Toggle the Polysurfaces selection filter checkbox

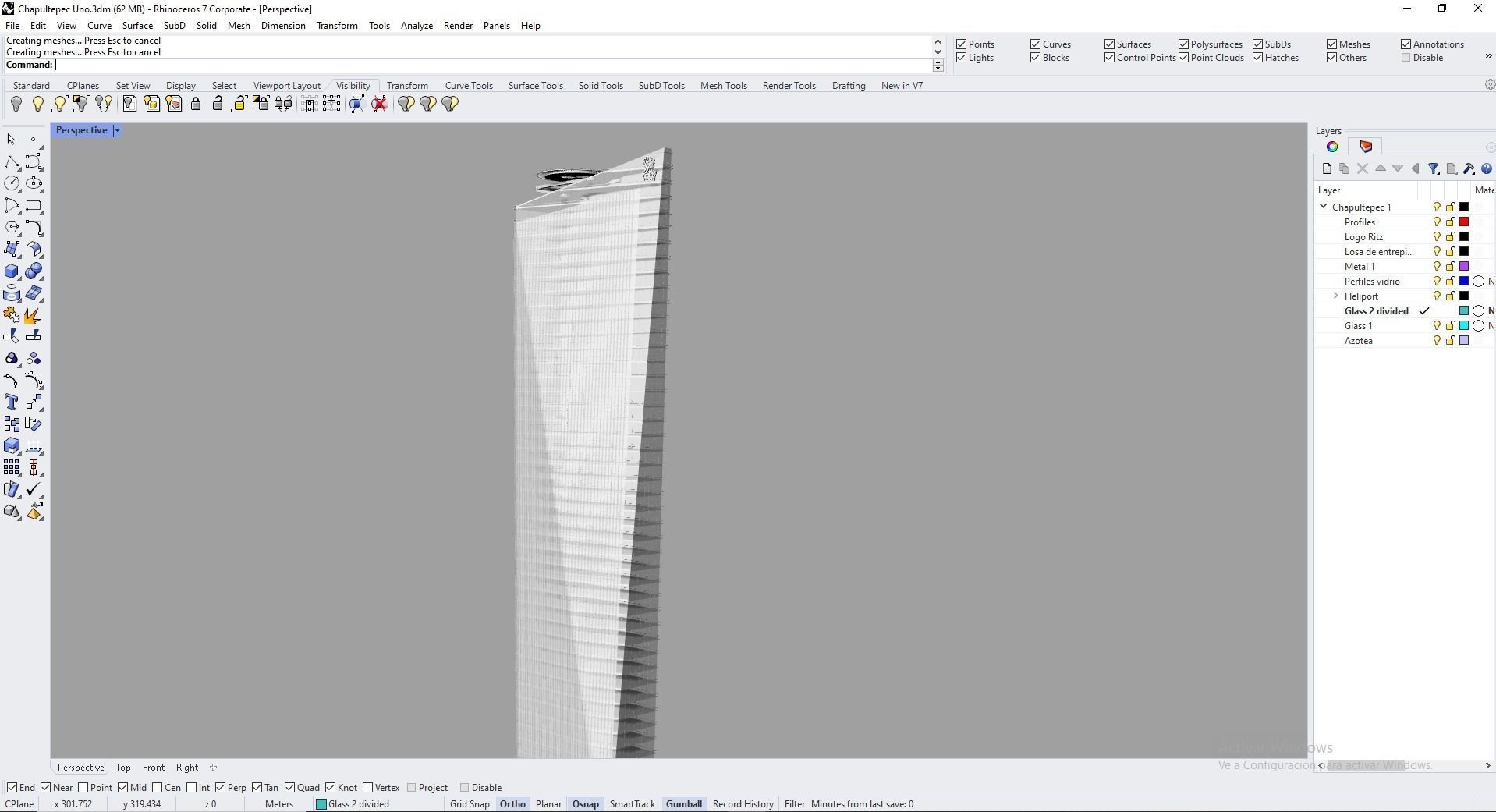click(x=1184, y=44)
